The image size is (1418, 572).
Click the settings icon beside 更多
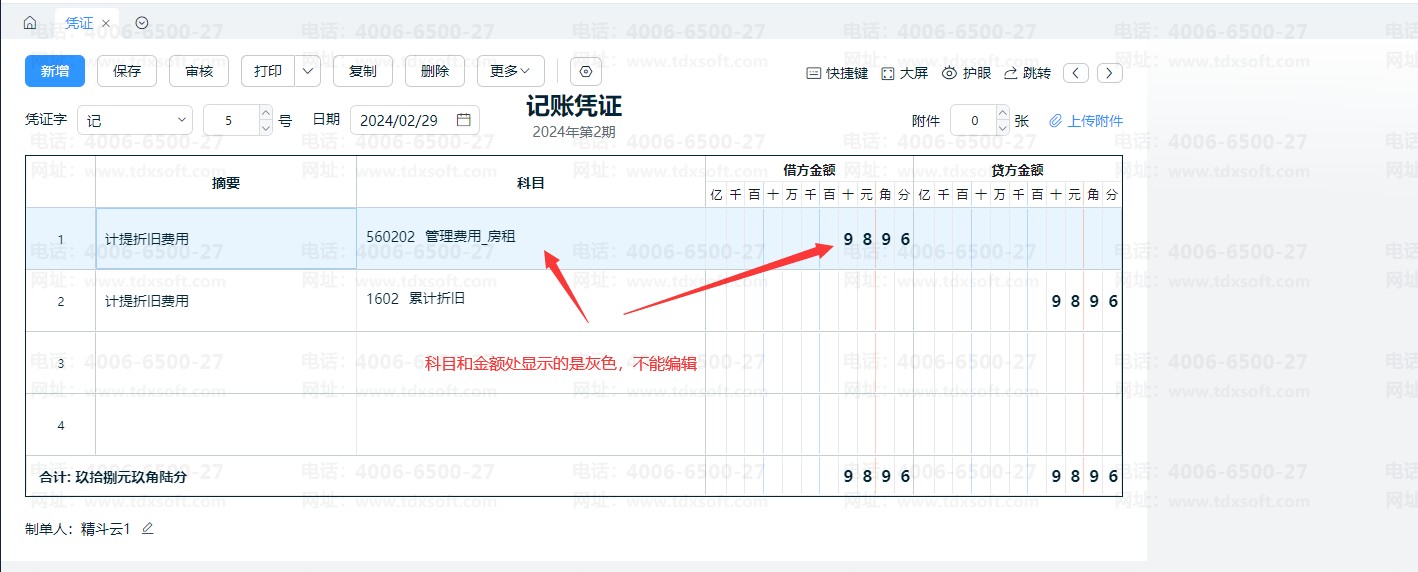pos(586,71)
